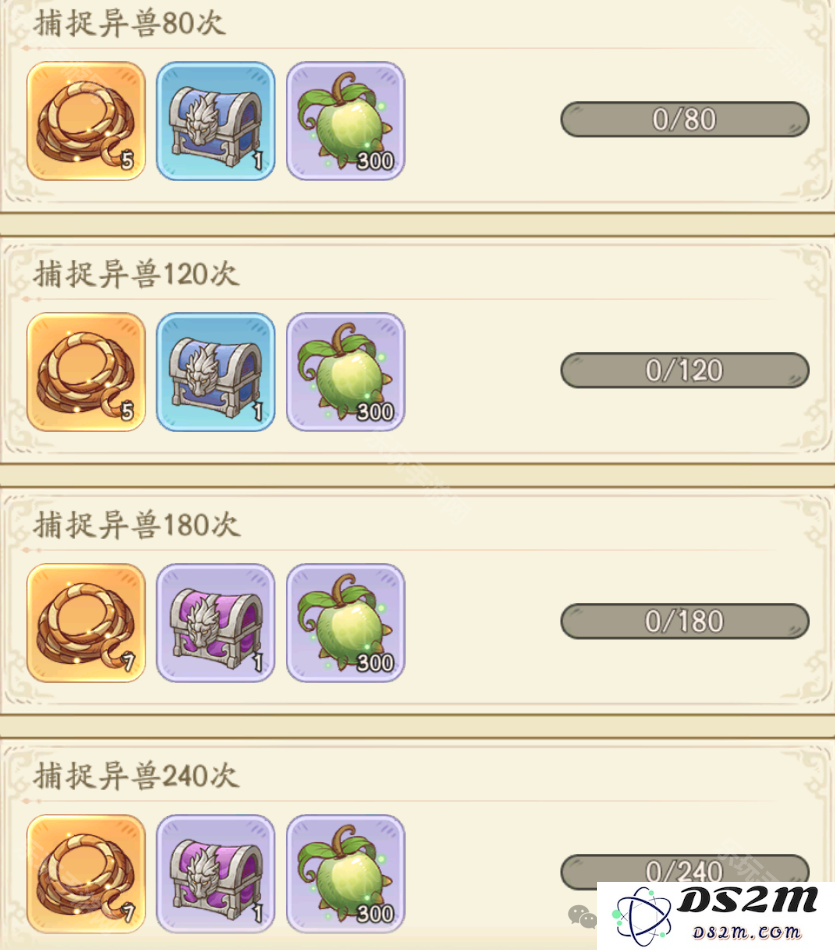
Task: Tap the rope reward in the 80-capture row
Action: click(86, 121)
